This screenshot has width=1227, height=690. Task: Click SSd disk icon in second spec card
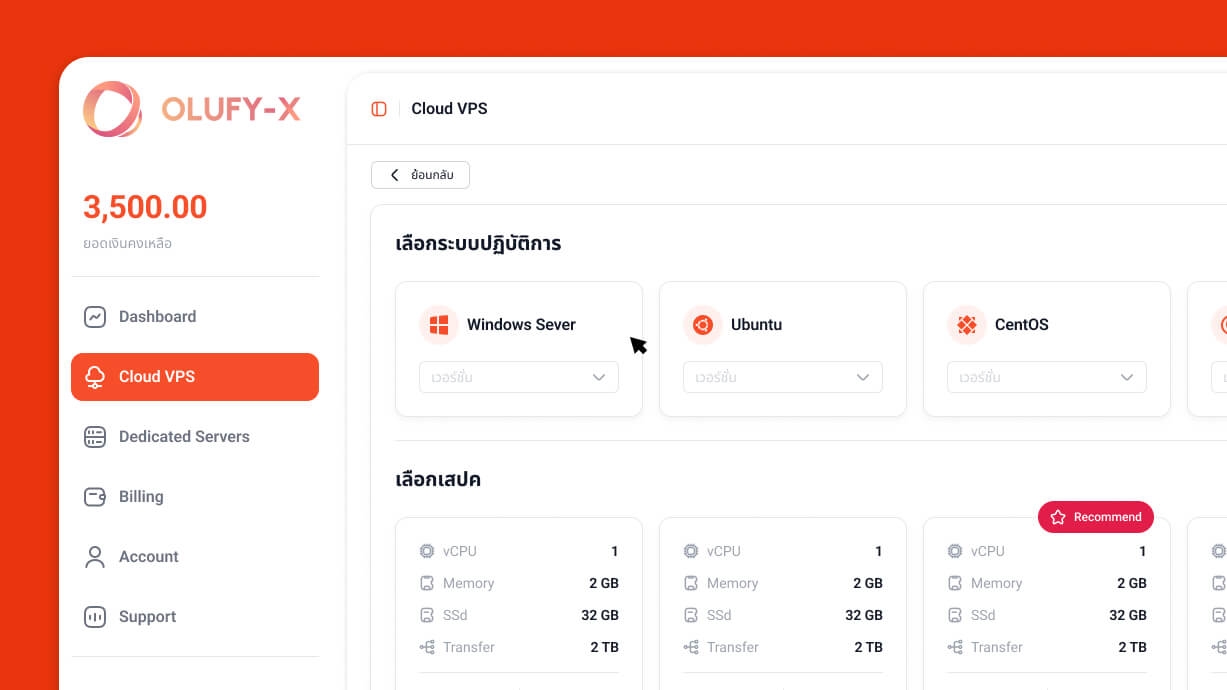click(x=691, y=615)
